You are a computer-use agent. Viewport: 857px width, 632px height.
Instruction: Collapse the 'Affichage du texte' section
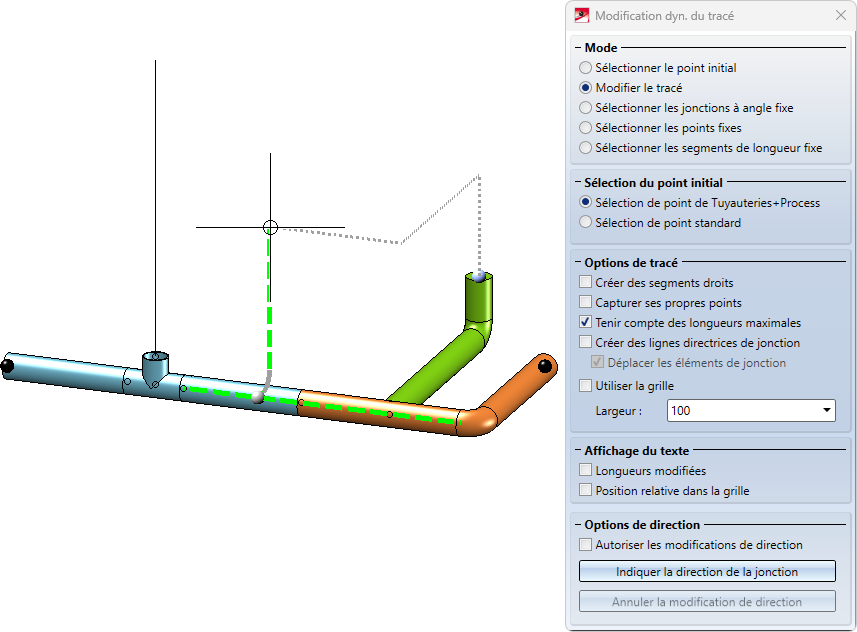[x=578, y=450]
